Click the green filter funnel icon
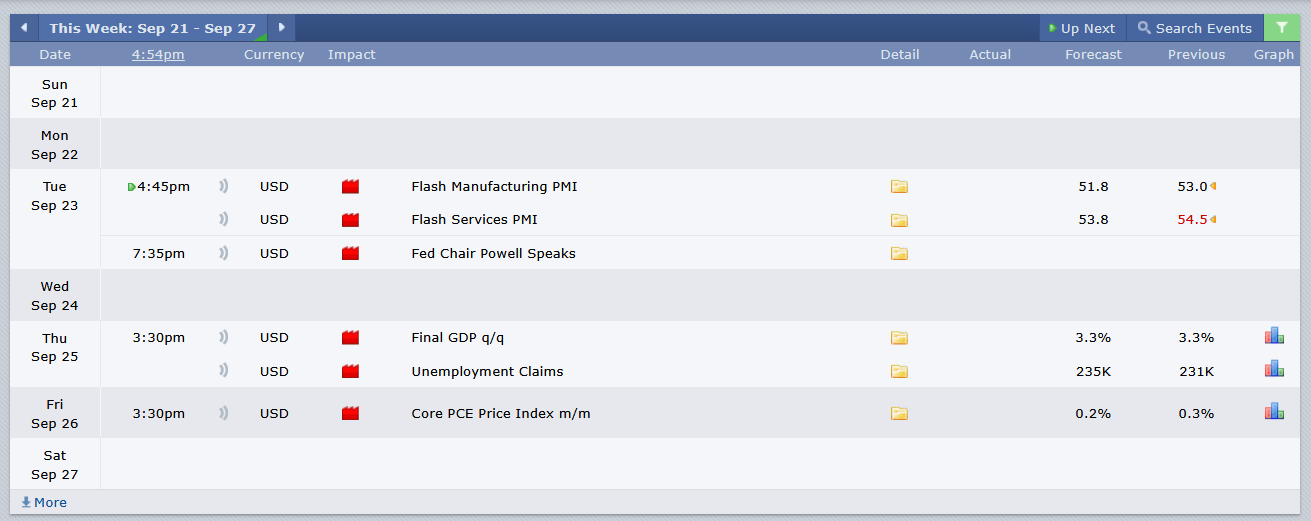This screenshot has width=1311, height=521. [x=1281, y=28]
